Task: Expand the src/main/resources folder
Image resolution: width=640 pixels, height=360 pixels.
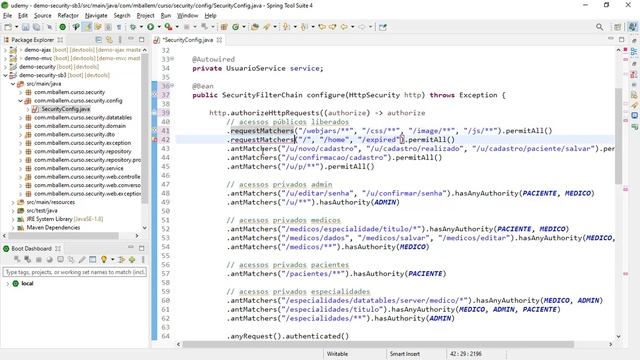Action: pyautogui.click(x=13, y=202)
